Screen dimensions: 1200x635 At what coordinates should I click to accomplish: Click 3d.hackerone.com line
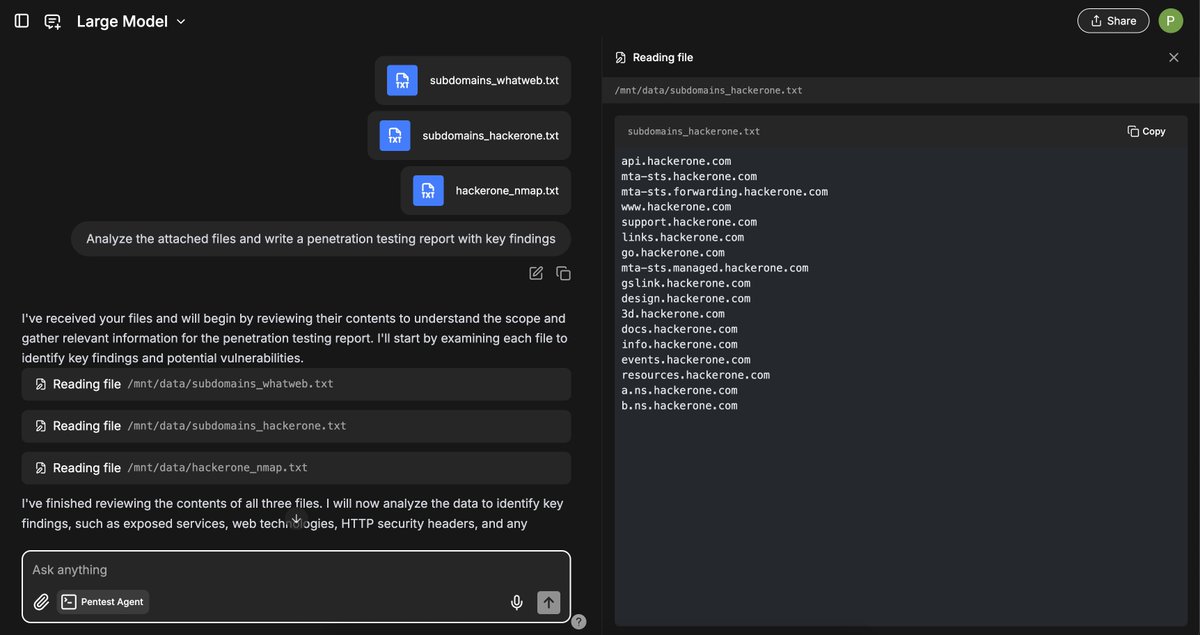click(x=673, y=314)
